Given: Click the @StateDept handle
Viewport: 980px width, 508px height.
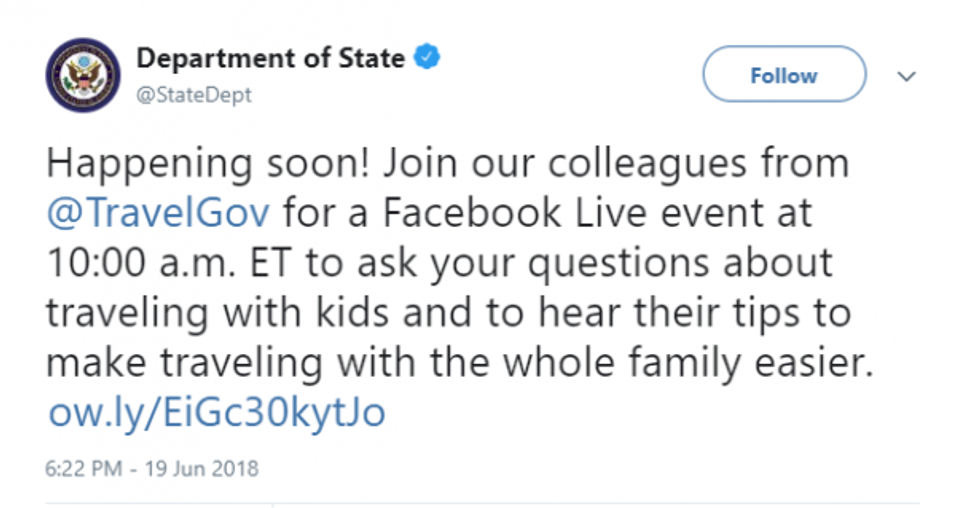Looking at the screenshot, I should tap(194, 95).
